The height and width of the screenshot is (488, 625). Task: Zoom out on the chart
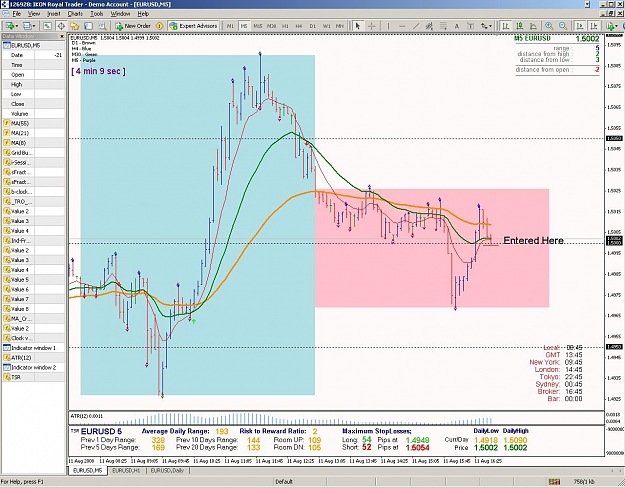[x=563, y=26]
